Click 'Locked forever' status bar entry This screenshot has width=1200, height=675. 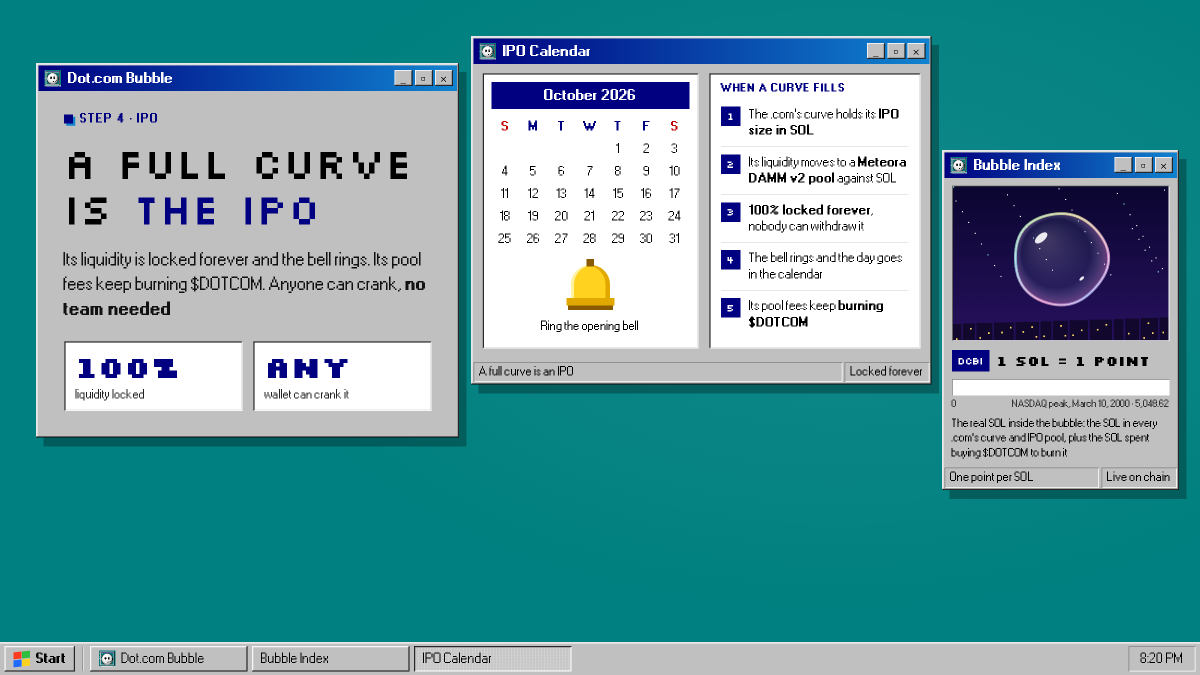pos(886,372)
